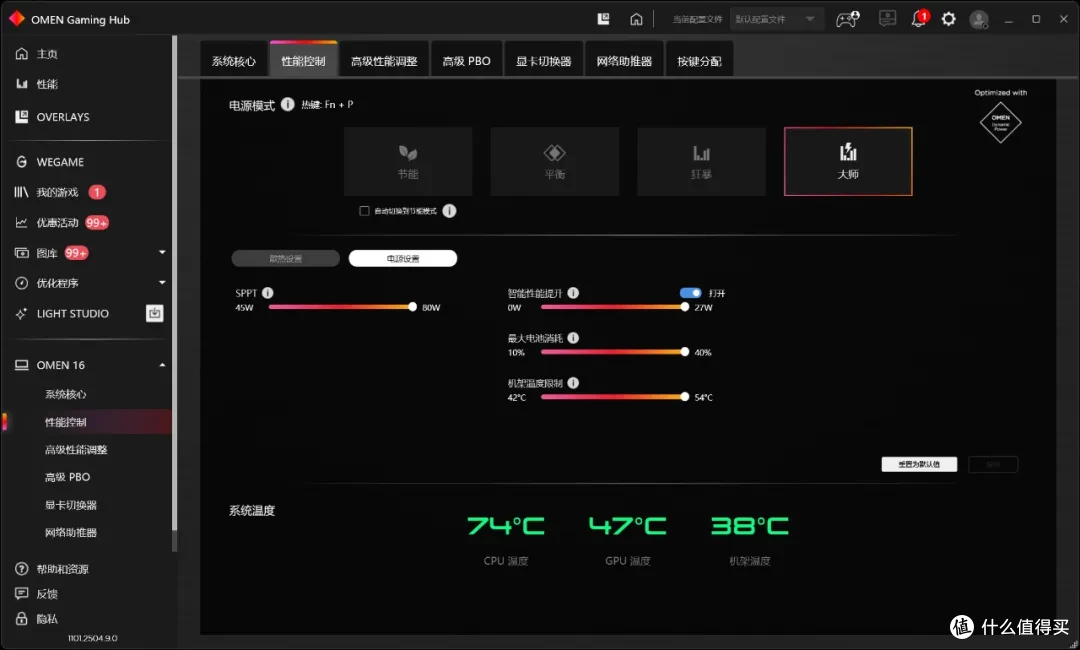Image resolution: width=1080 pixels, height=650 pixels.
Task: Show info beside auto-switch checkbox
Action: click(x=449, y=211)
